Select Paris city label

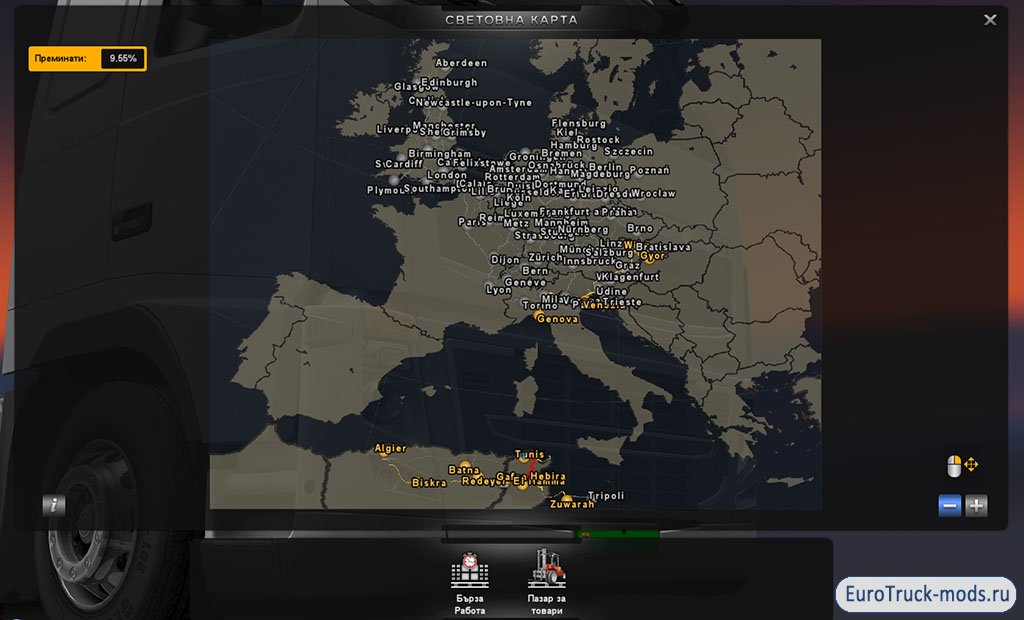[472, 222]
